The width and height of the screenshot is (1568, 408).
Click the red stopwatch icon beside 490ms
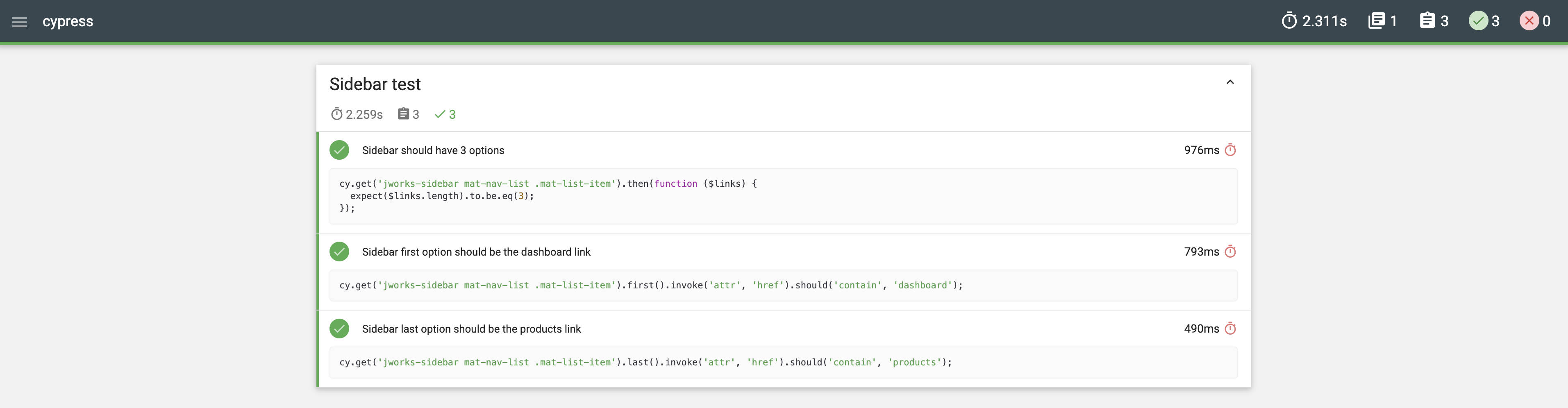click(x=1230, y=329)
